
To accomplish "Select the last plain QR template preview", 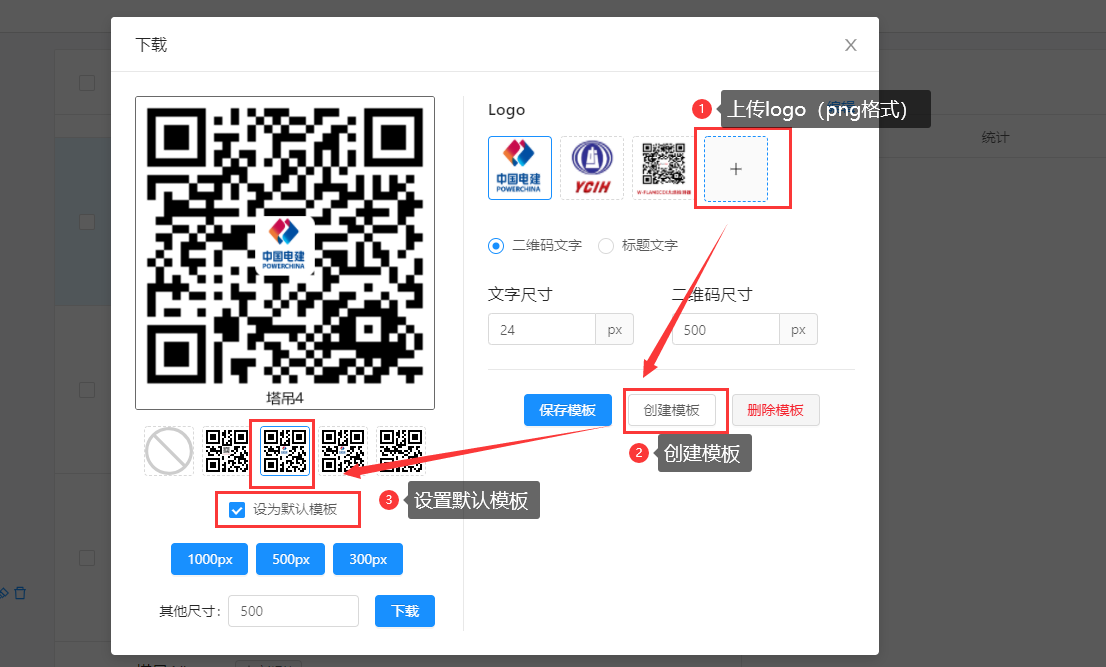I will pos(400,451).
